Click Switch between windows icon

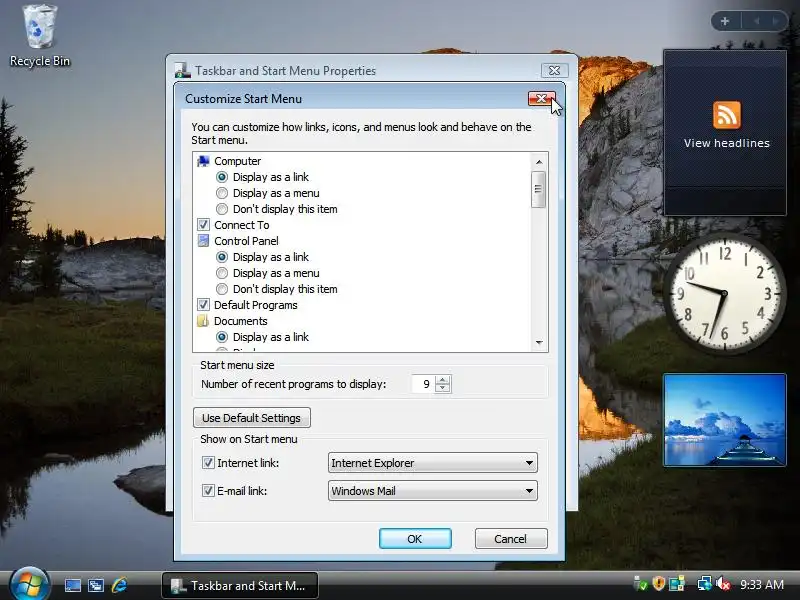pyautogui.click(x=96, y=585)
